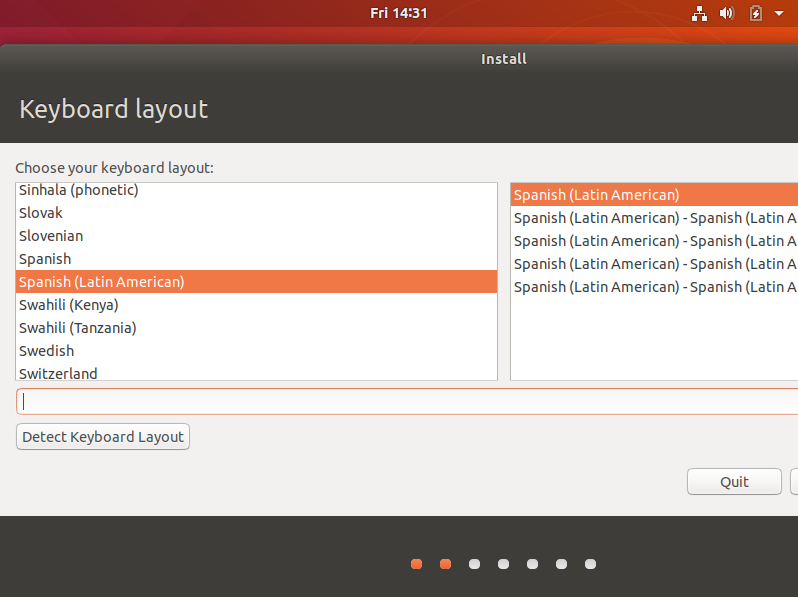Image resolution: width=798 pixels, height=597 pixels.
Task: Click the Quit button
Action: (x=734, y=481)
